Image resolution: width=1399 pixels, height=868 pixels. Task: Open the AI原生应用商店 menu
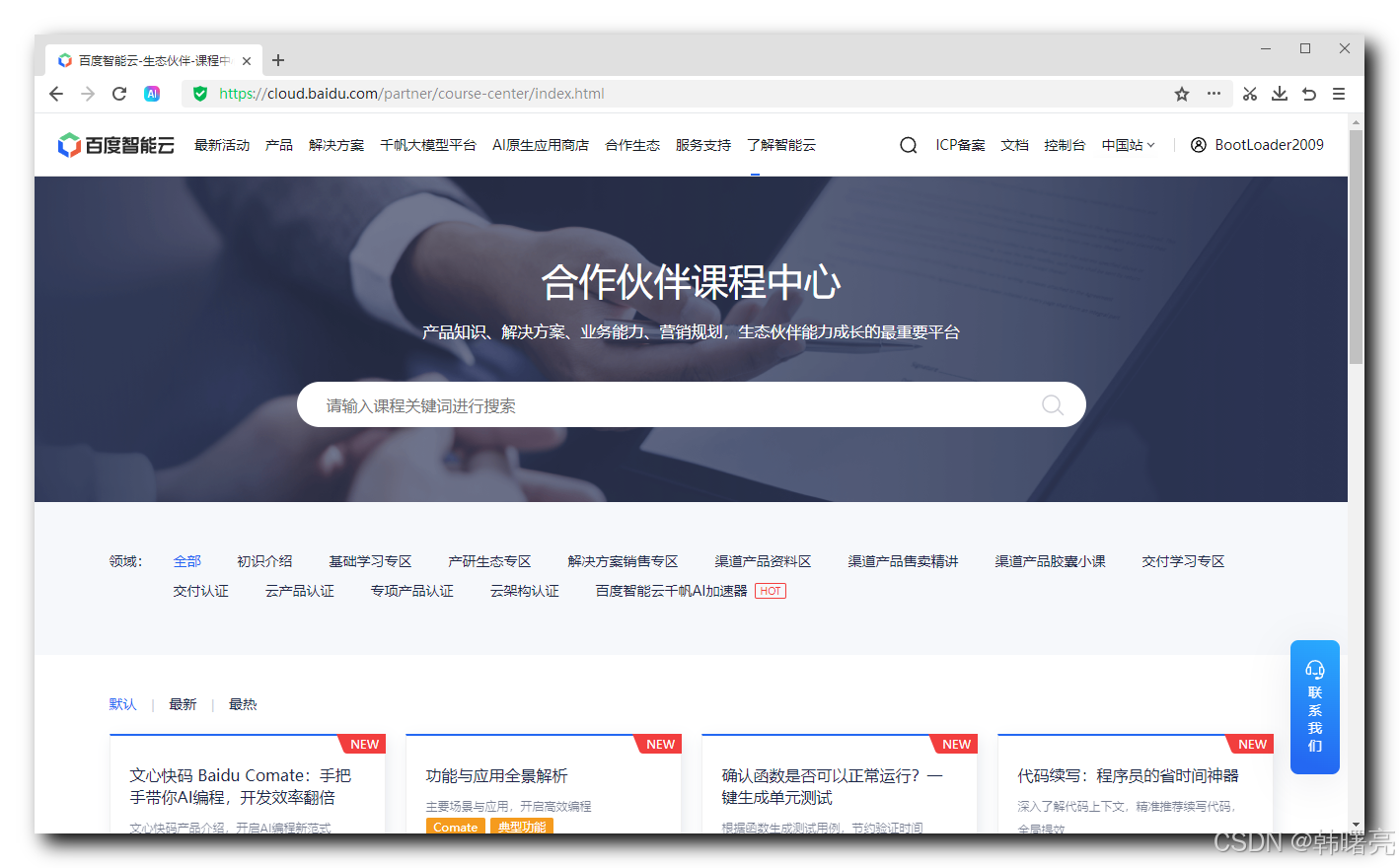pyautogui.click(x=541, y=145)
